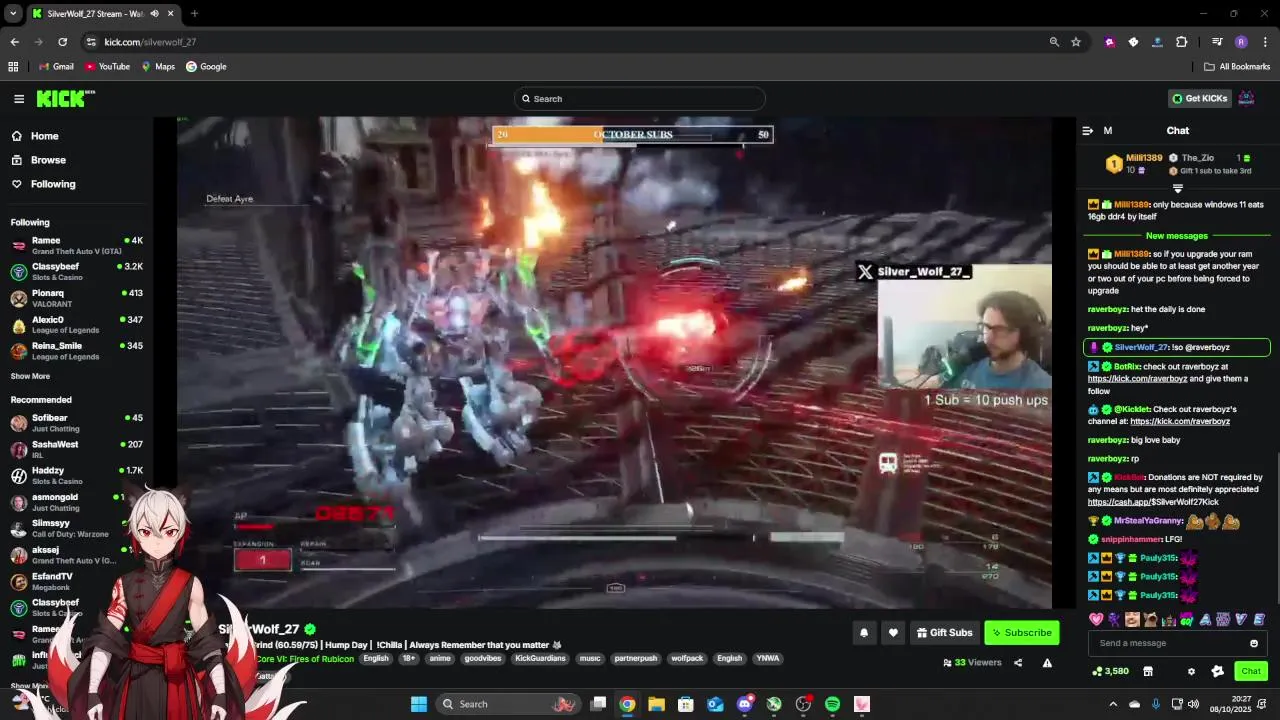Open Chrome three-dot menu

click(1265, 42)
